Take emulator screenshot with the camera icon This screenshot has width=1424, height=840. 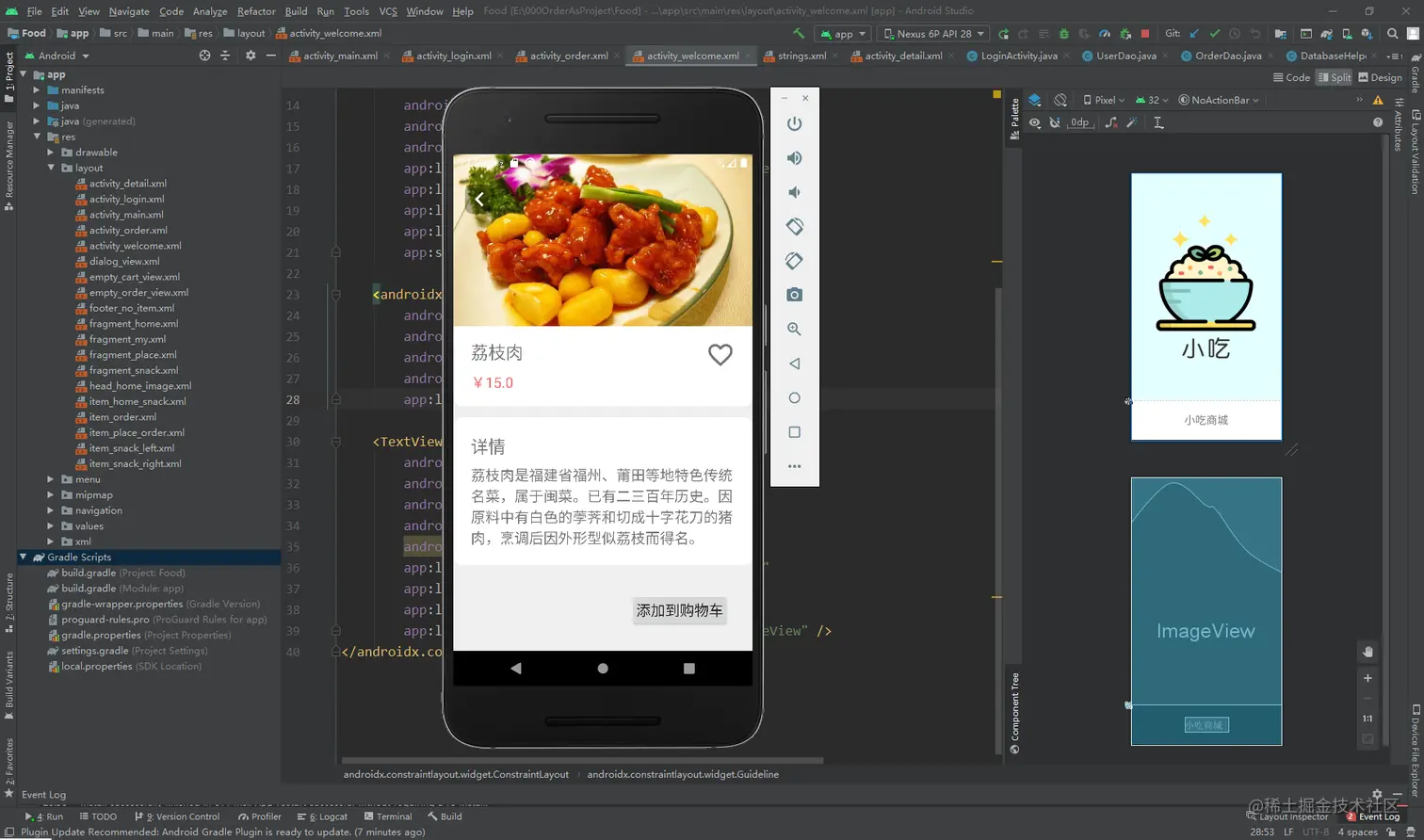pyautogui.click(x=794, y=294)
